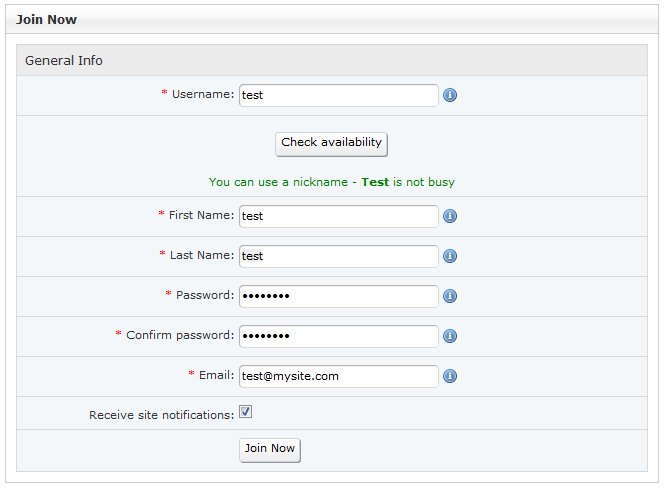Click the Receive site notifications label

pyautogui.click(x=161, y=414)
